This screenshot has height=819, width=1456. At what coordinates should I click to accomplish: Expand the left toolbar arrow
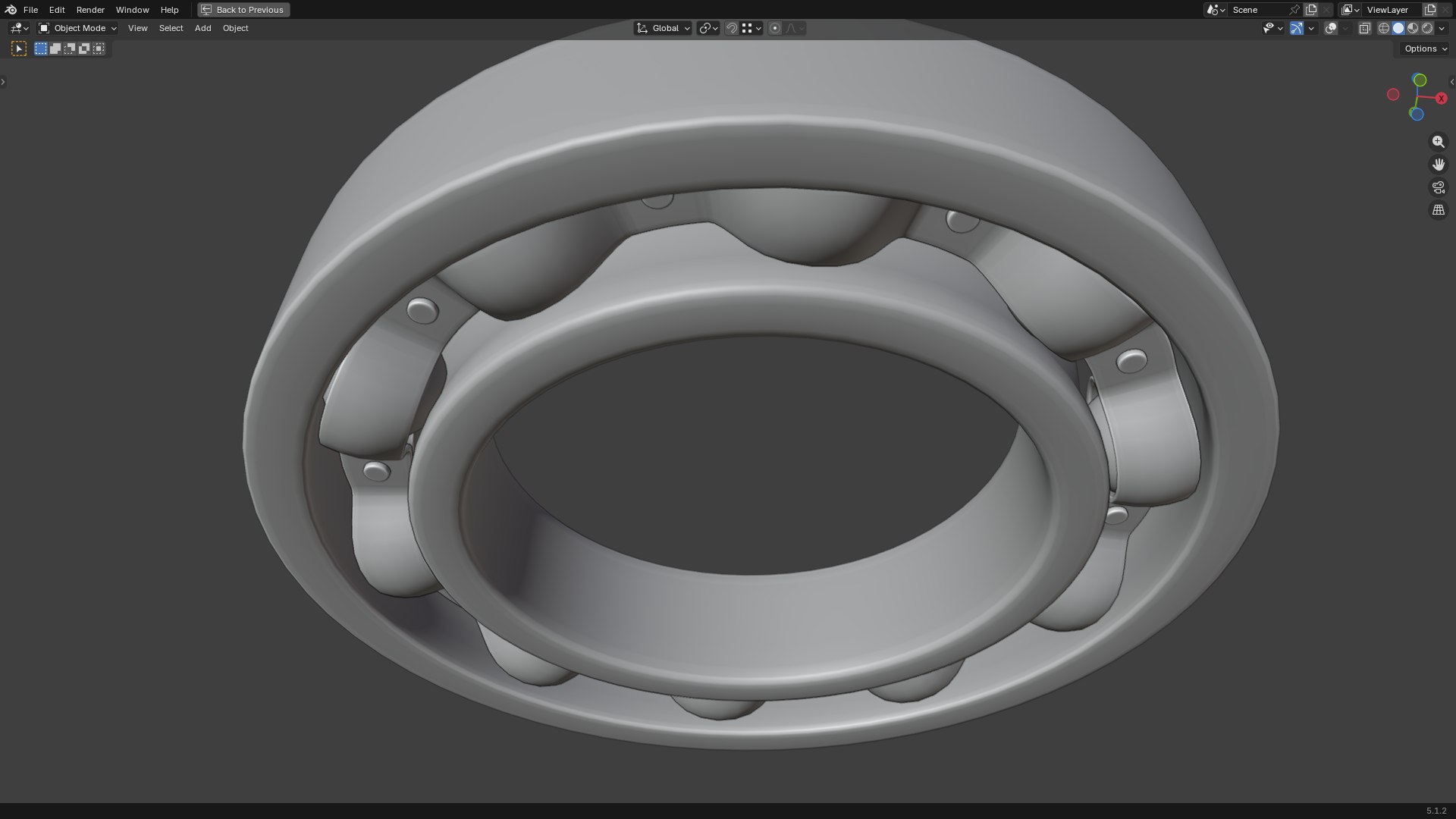click(x=3, y=82)
